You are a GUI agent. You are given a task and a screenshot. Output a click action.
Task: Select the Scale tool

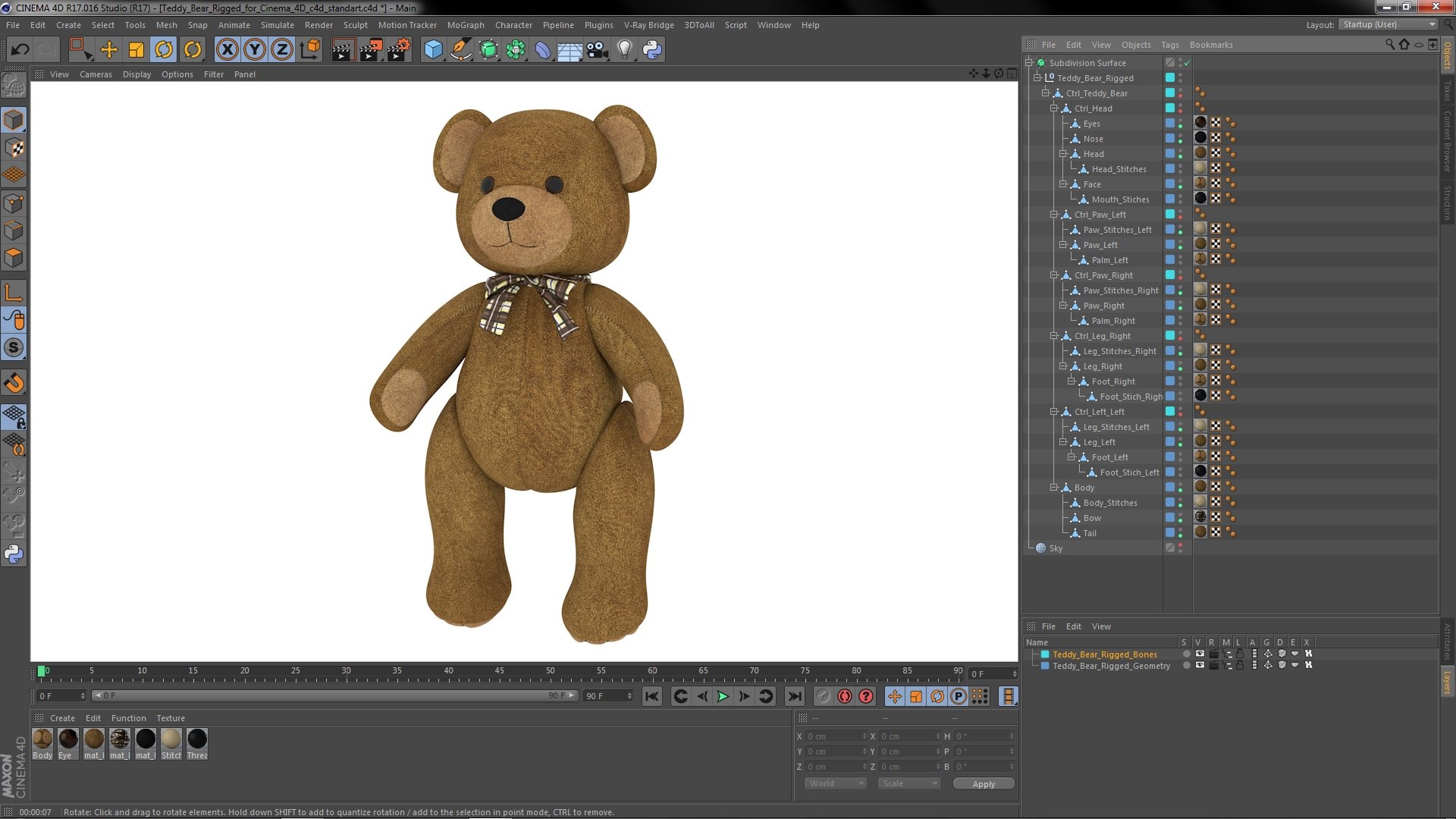pos(136,50)
